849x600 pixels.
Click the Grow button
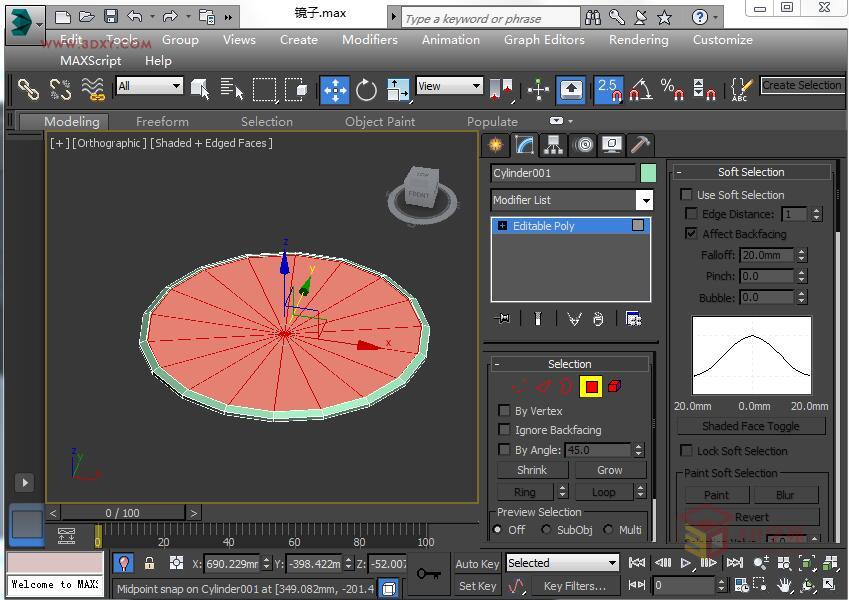tap(609, 469)
